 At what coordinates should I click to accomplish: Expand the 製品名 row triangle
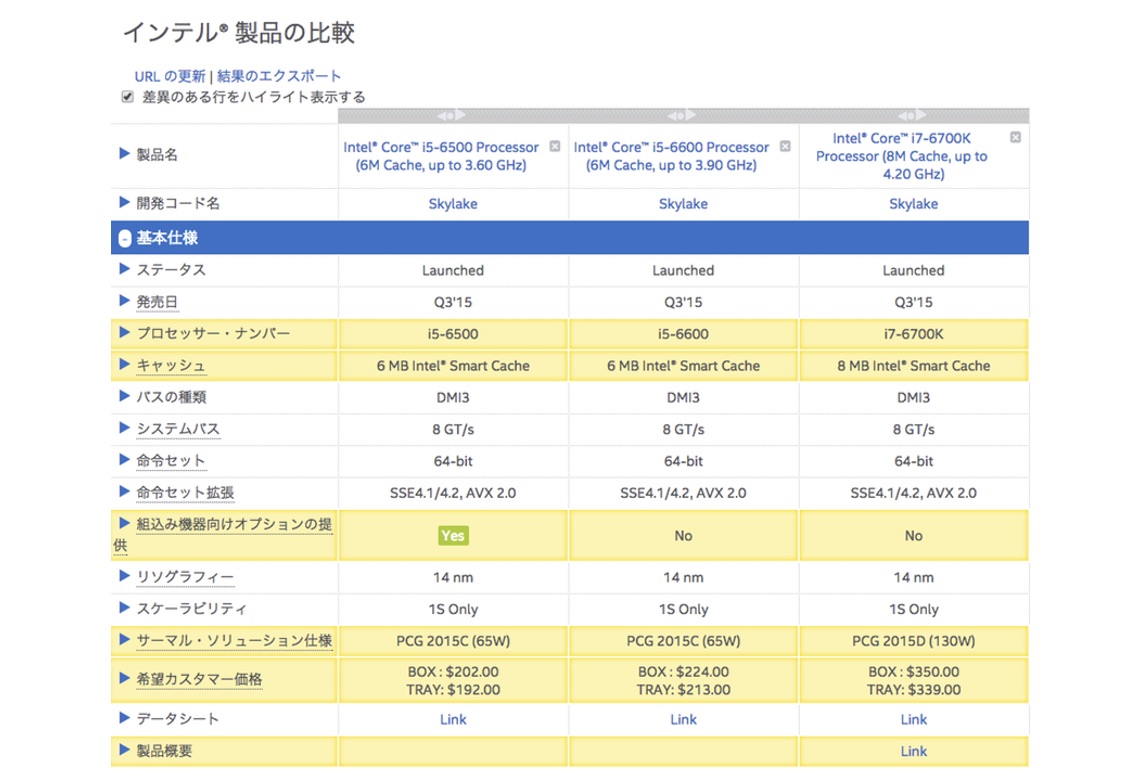(x=125, y=154)
